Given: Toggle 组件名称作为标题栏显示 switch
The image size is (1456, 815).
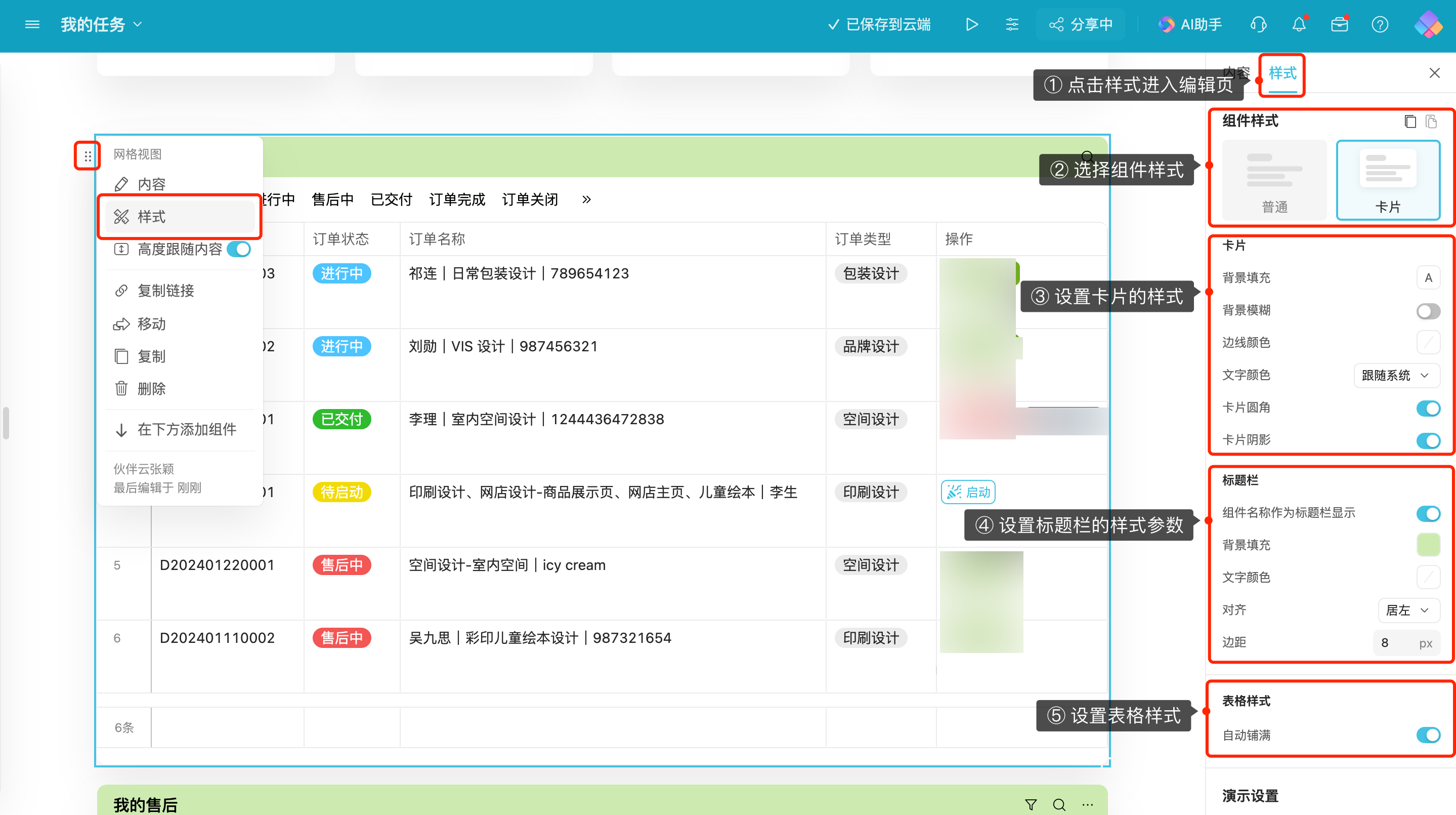Looking at the screenshot, I should point(1428,513).
